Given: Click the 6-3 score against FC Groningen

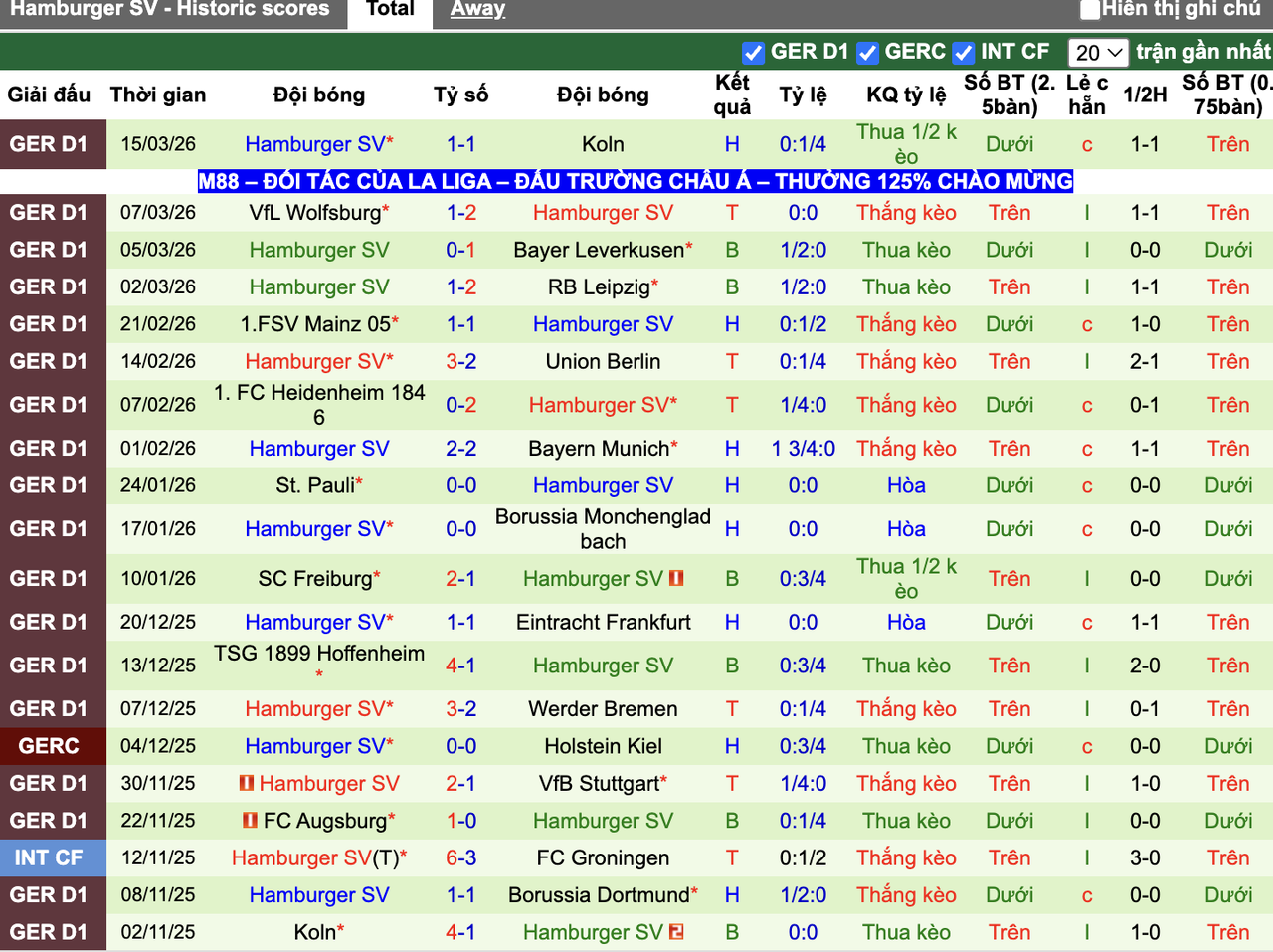Looking at the screenshot, I should pyautogui.click(x=461, y=858).
